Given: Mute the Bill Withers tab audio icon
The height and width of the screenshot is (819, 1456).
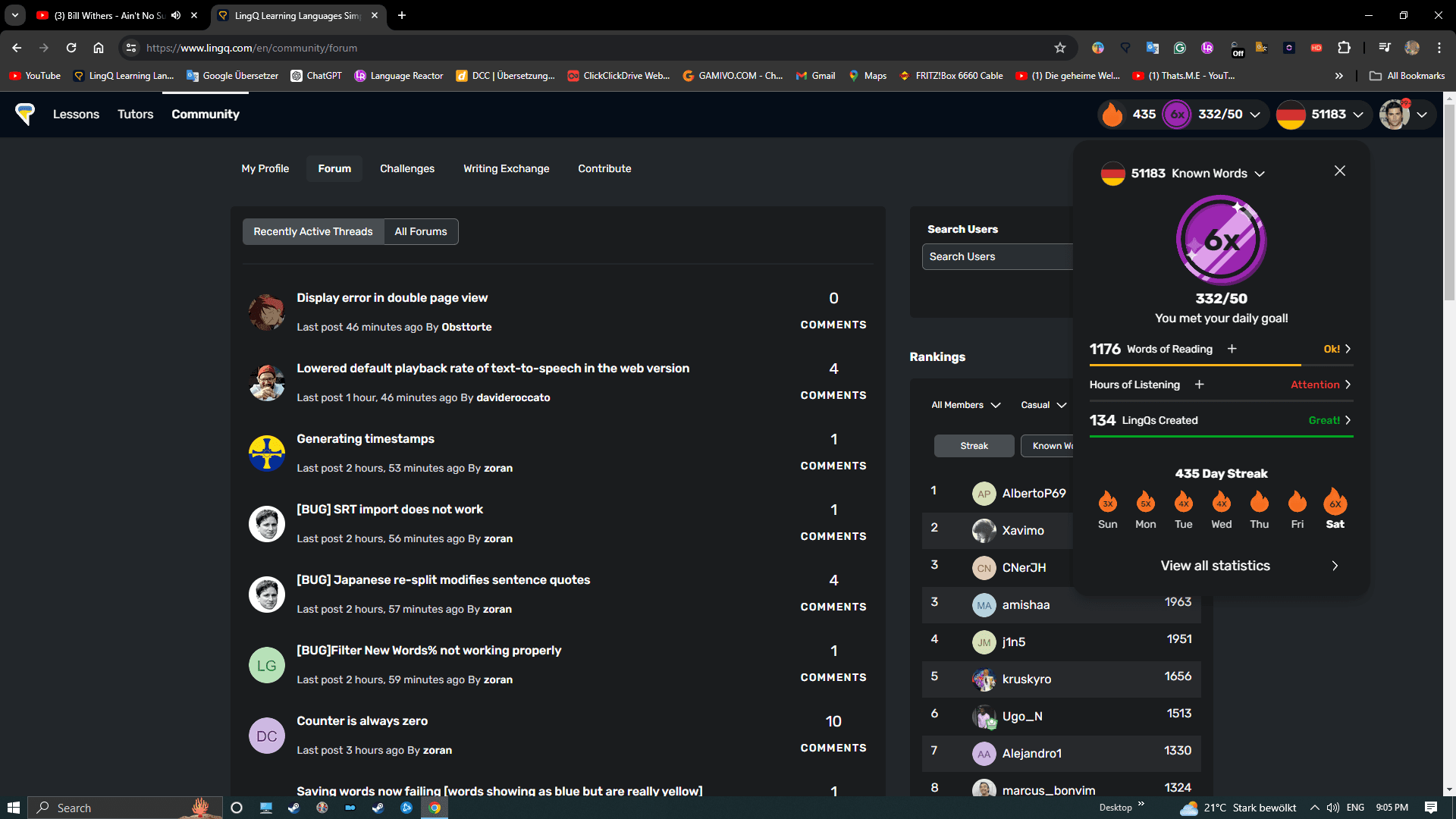Looking at the screenshot, I should [176, 15].
